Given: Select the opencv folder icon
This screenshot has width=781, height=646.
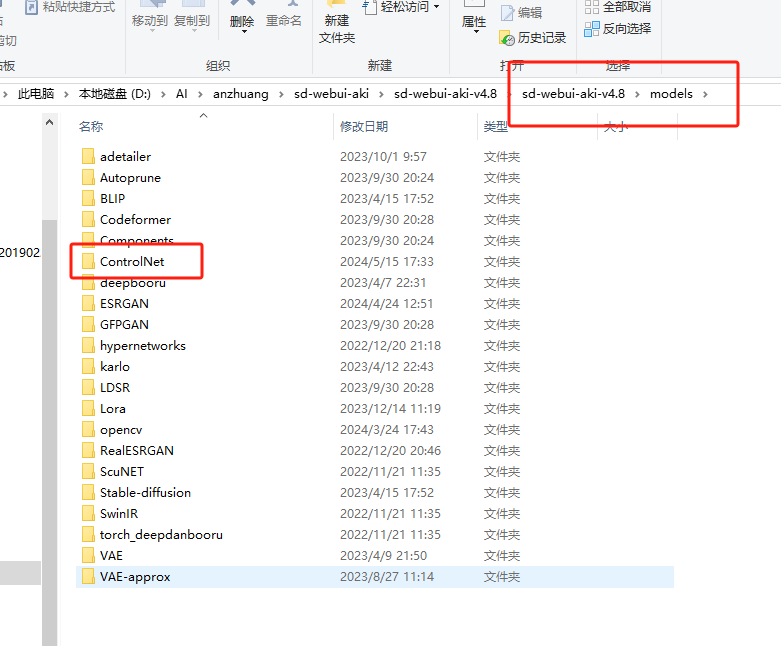Looking at the screenshot, I should pyautogui.click(x=88, y=429).
